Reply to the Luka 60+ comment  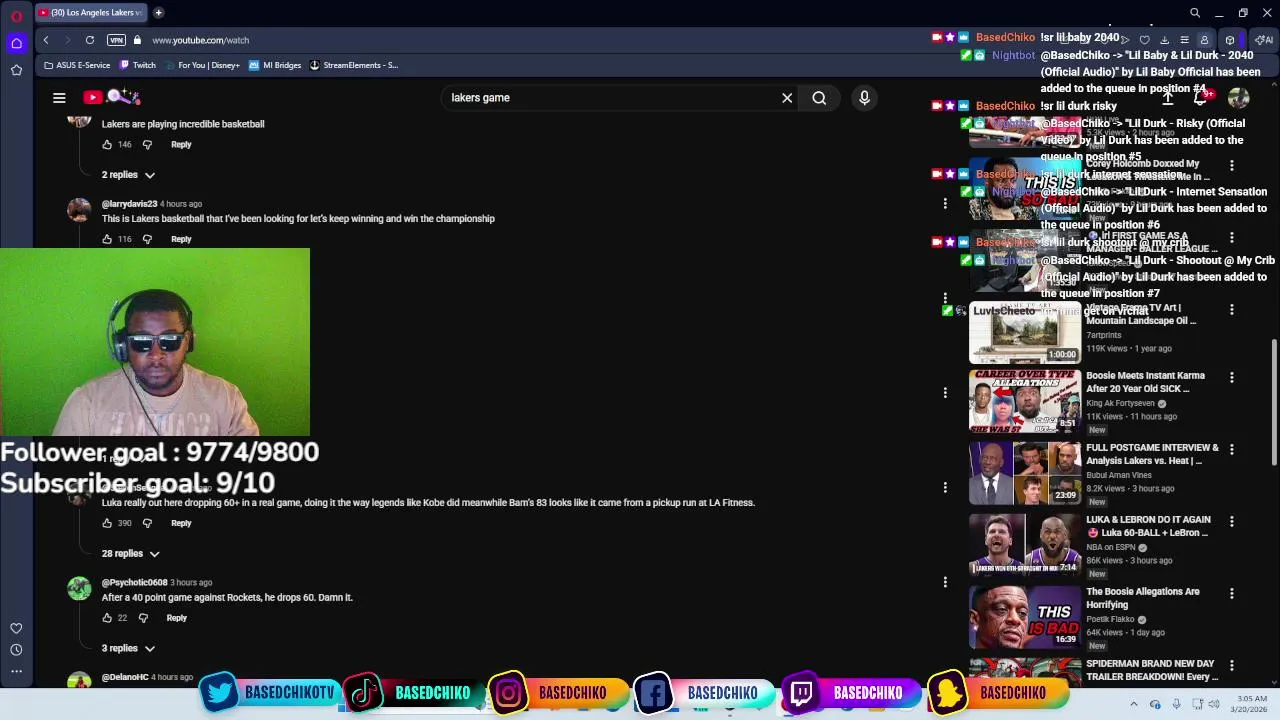181,523
